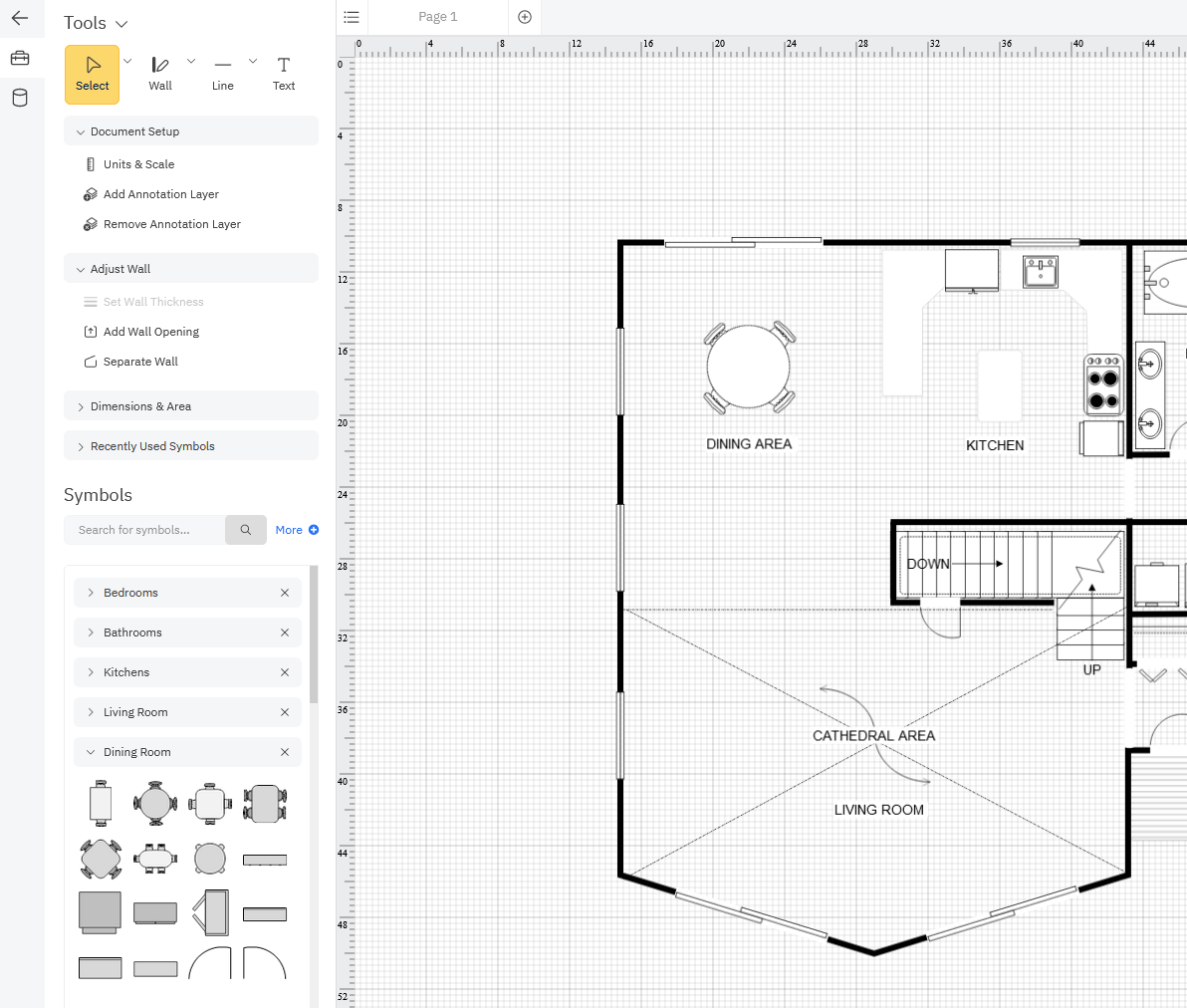Screen dimensions: 1187x1008
Task: Click the symbols search field
Action: [144, 529]
